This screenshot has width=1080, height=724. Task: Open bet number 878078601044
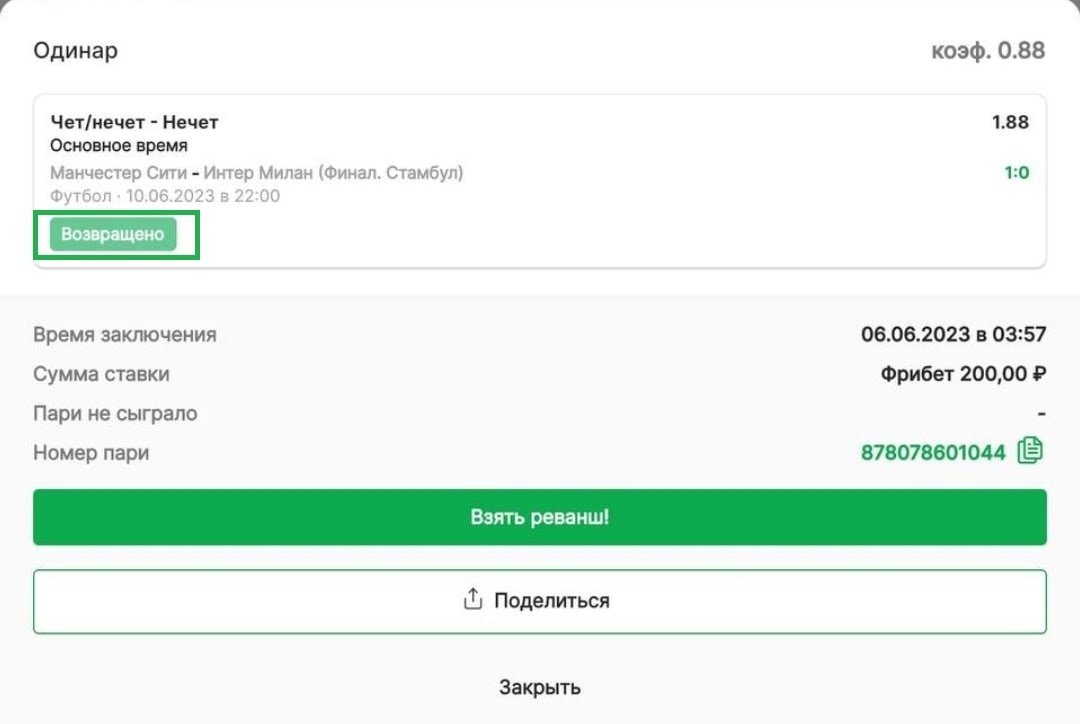(932, 453)
